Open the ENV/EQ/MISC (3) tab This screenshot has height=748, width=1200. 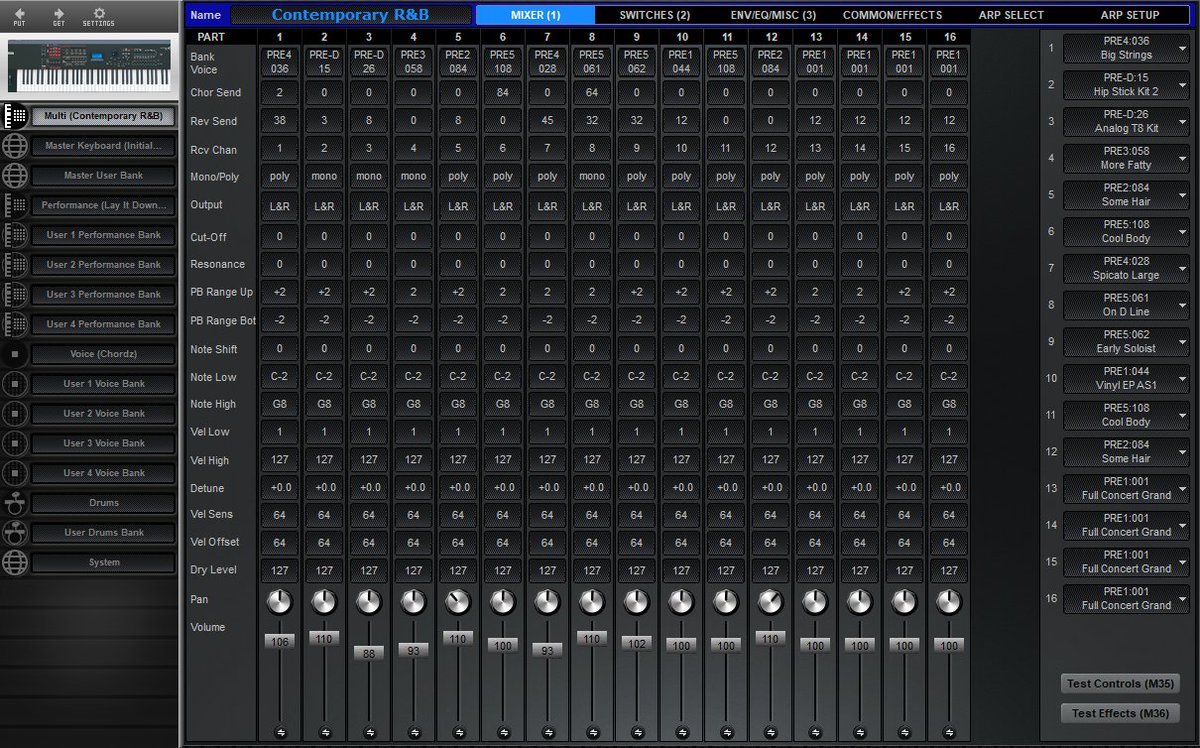click(x=773, y=15)
